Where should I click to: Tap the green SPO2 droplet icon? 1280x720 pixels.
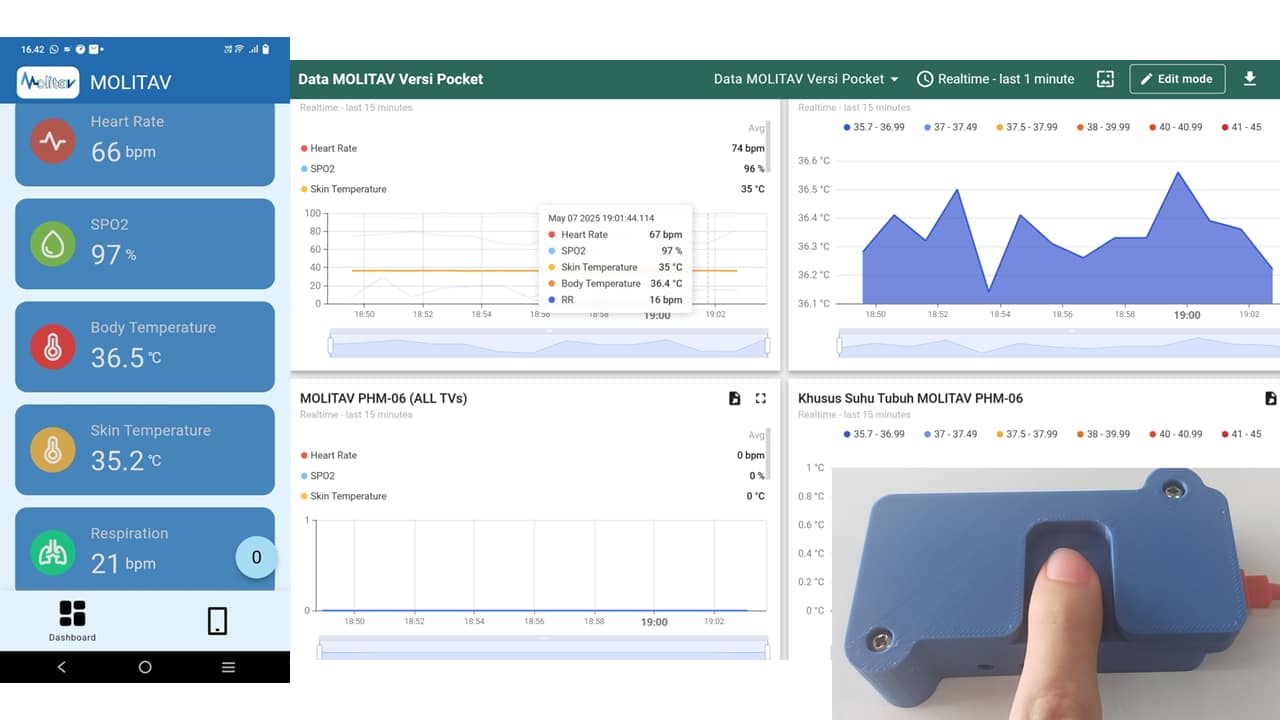coord(52,240)
